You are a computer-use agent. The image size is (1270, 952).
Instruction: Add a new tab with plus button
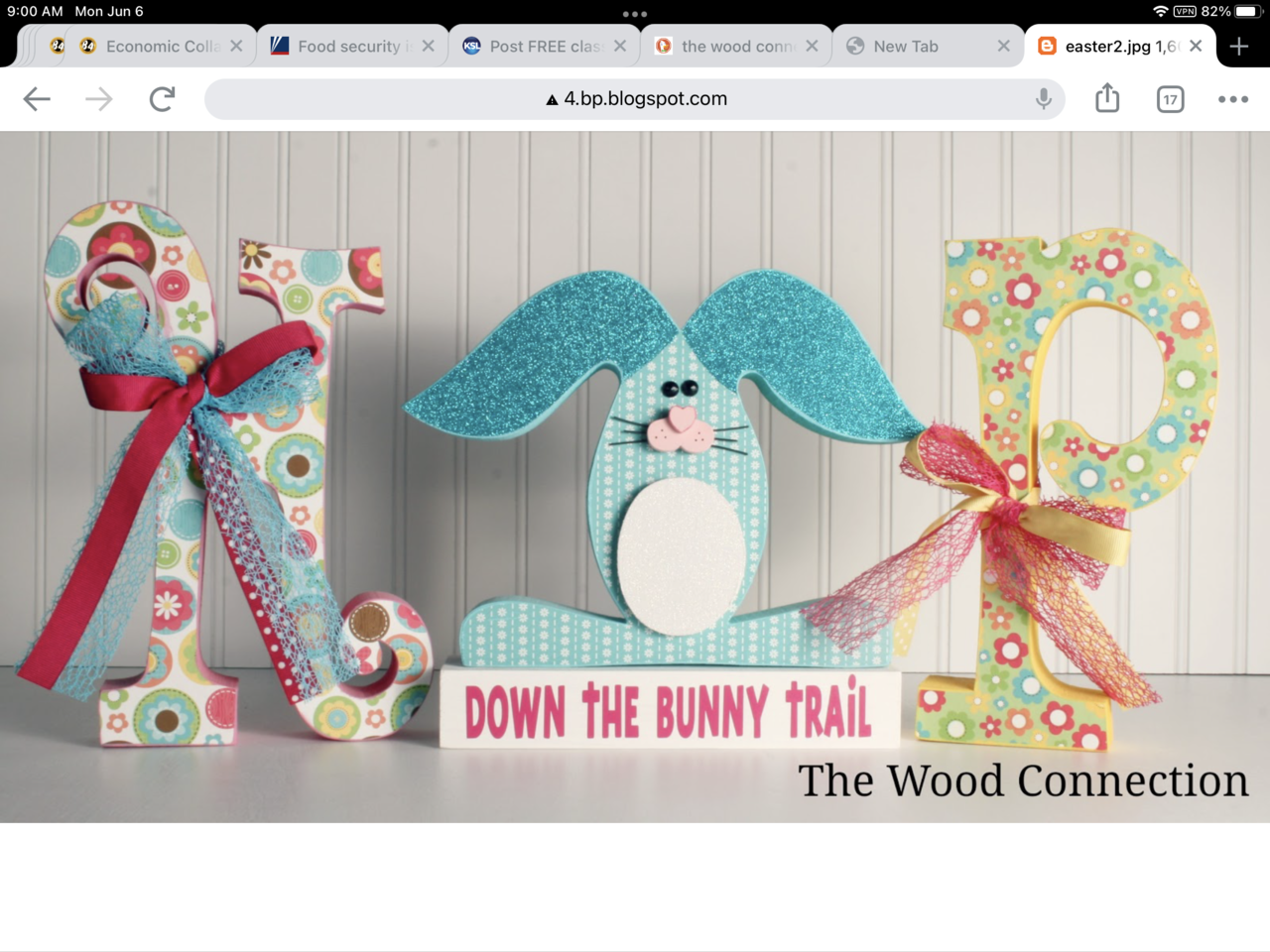(1238, 47)
